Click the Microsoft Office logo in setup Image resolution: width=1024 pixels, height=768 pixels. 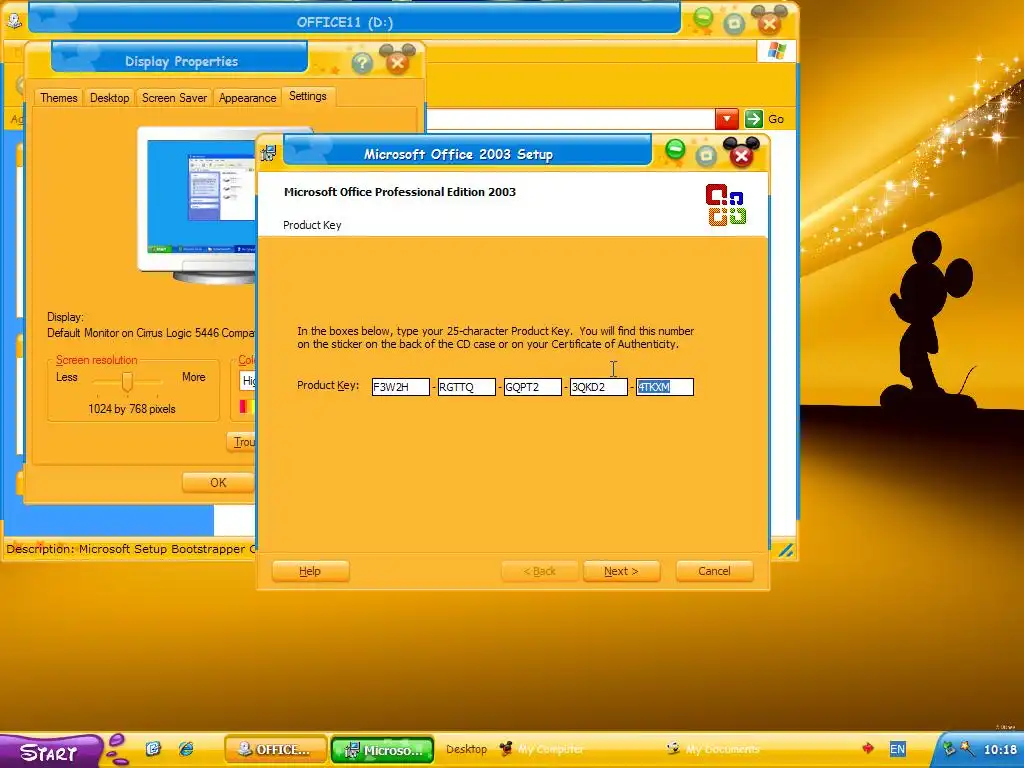[x=726, y=205]
